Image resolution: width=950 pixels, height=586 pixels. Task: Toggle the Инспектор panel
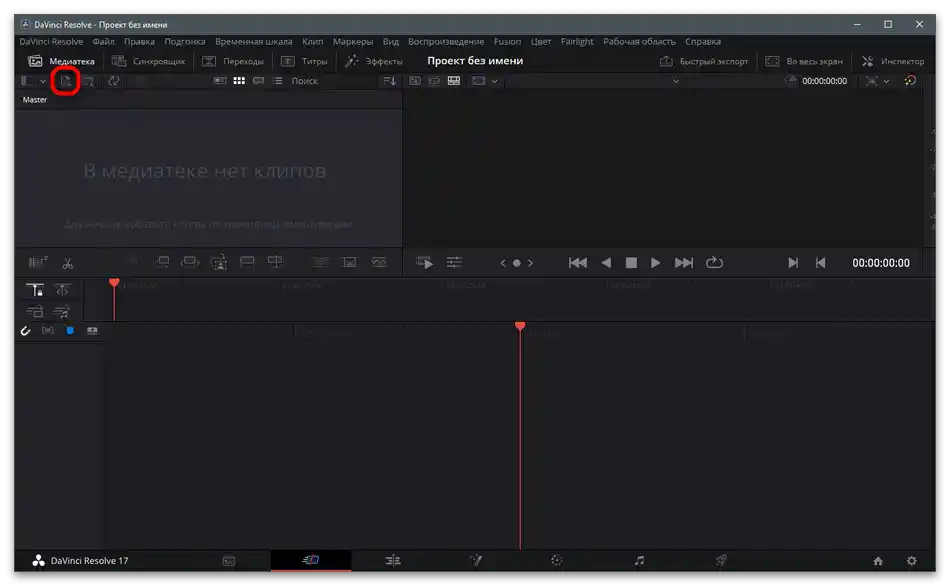[x=892, y=61]
